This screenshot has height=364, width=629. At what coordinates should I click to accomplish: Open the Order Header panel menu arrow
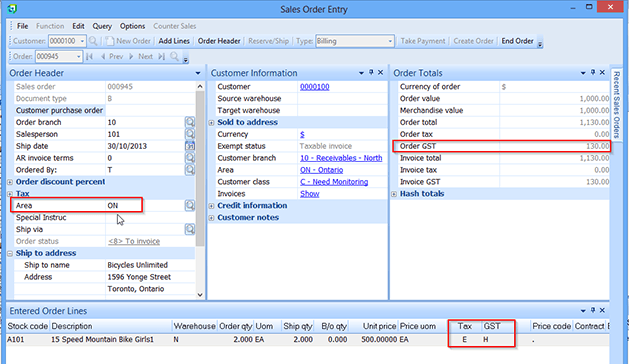click(198, 73)
